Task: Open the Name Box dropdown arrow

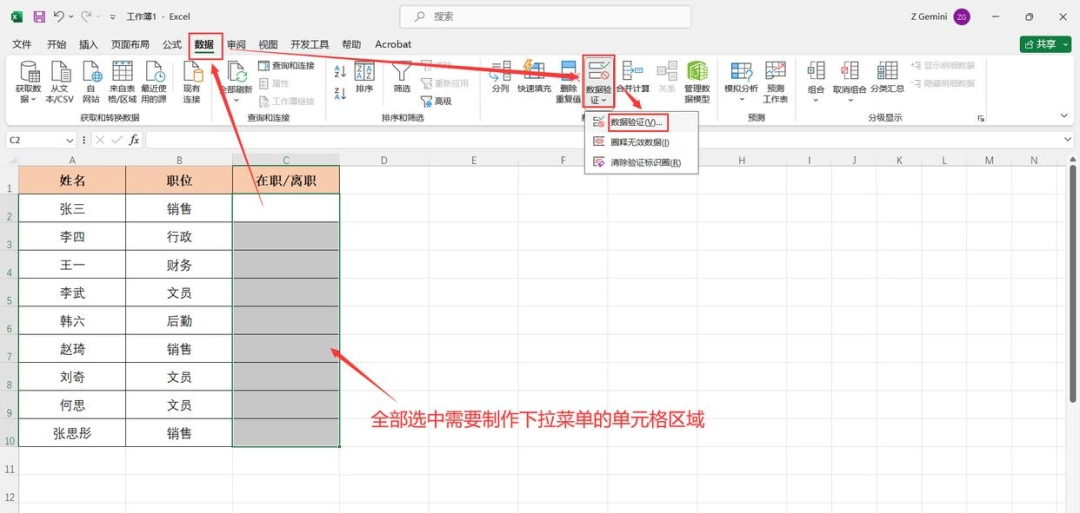Action: [x=70, y=140]
